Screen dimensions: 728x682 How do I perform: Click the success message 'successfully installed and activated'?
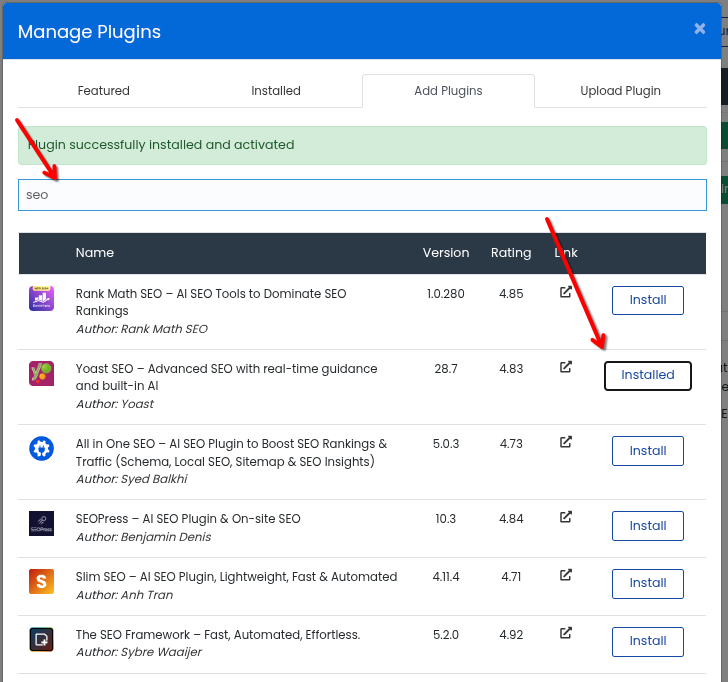coord(182,145)
